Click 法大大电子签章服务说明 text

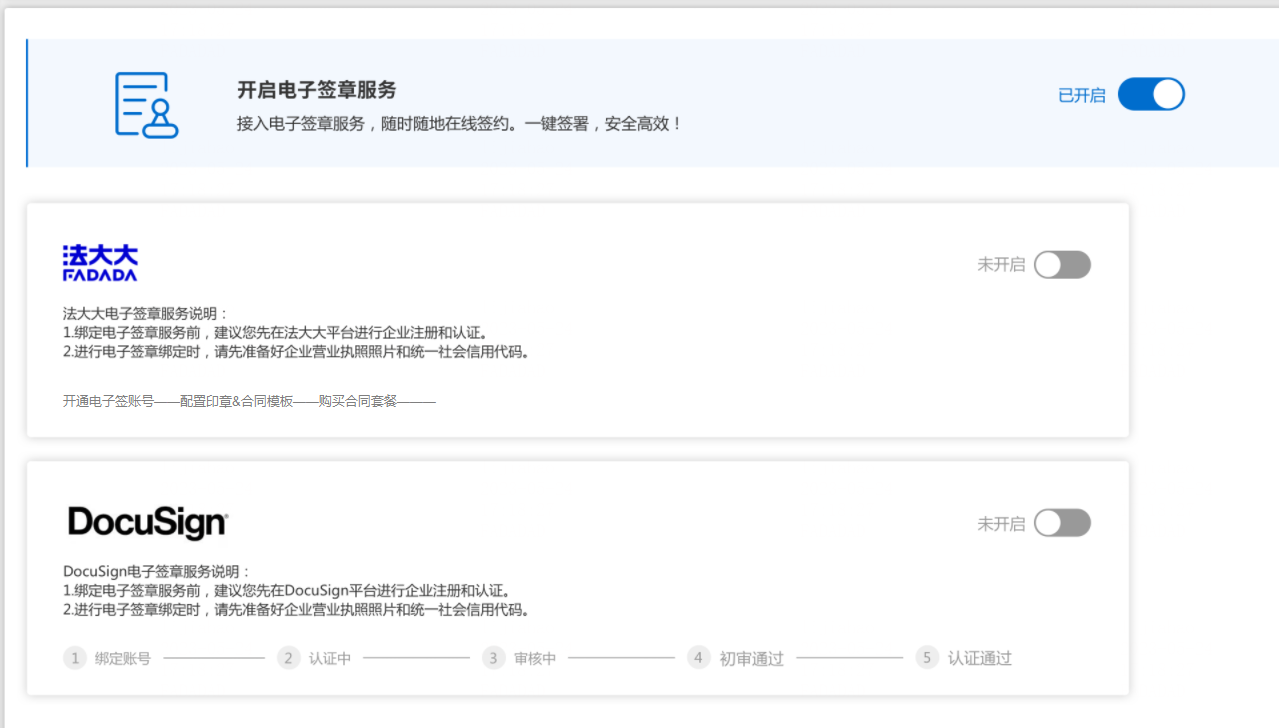coord(146,314)
